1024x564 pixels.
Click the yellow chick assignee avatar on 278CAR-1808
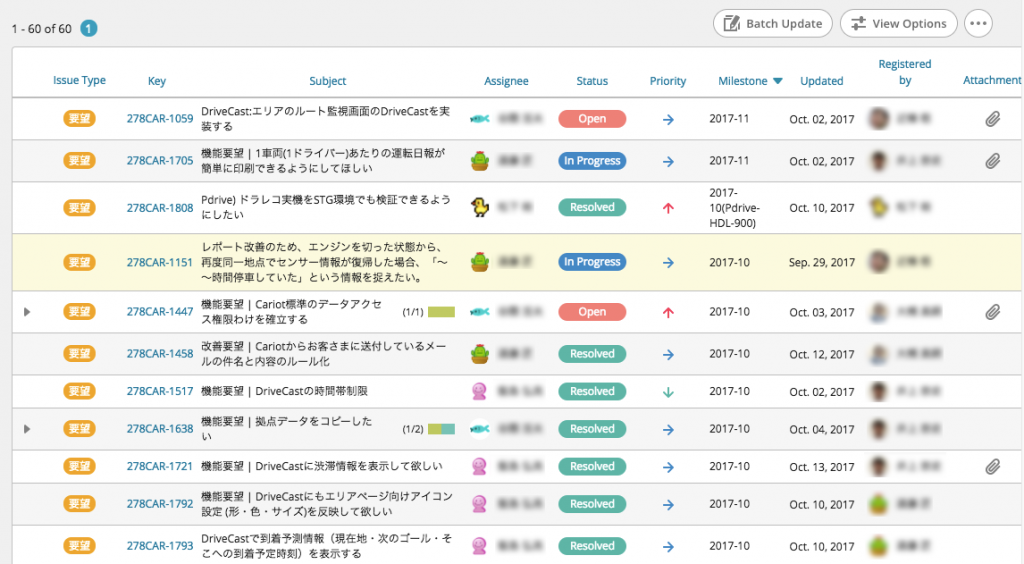coord(480,208)
